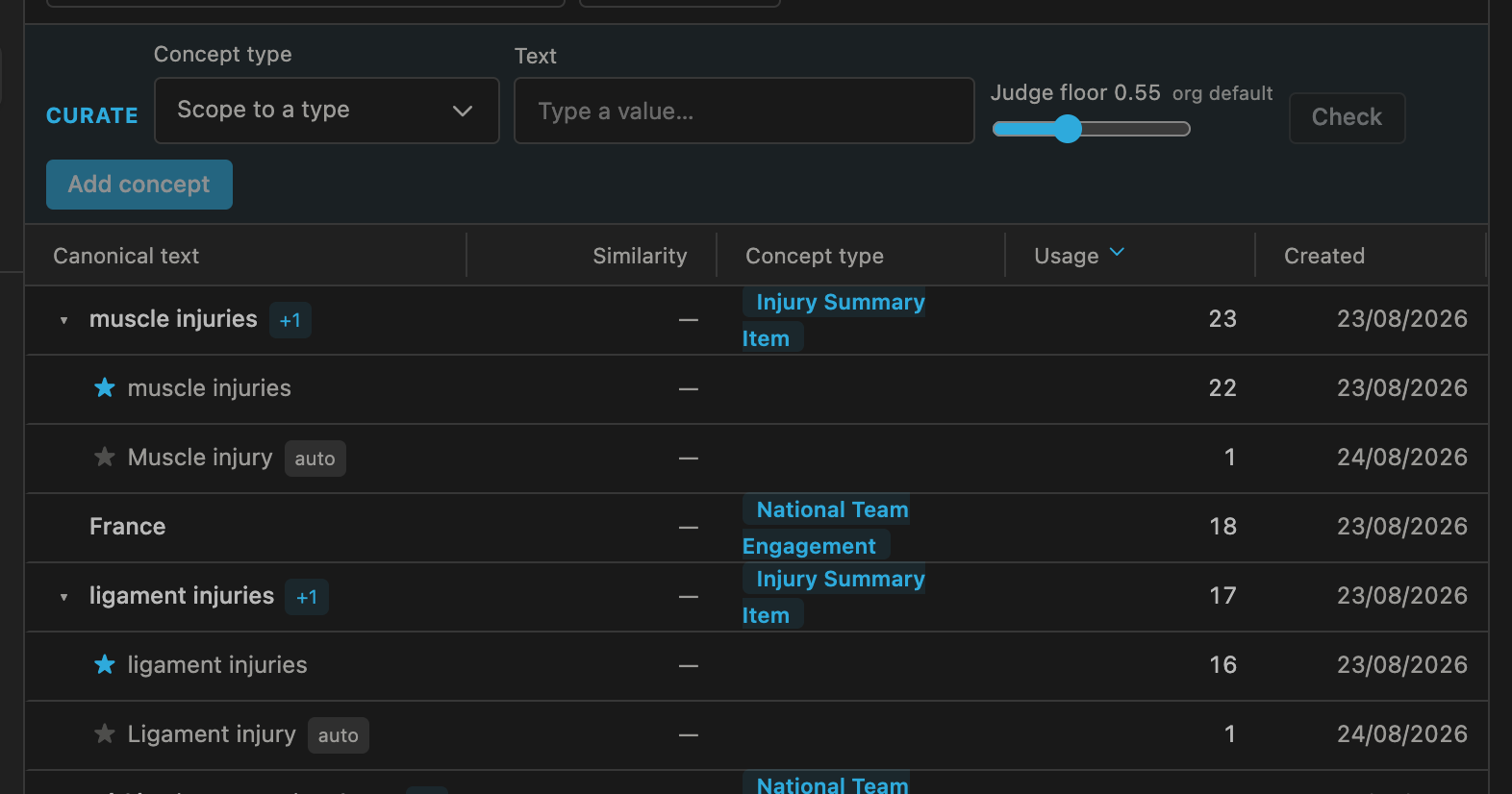The height and width of the screenshot is (794, 1512).
Task: Click usage count 18 for France
Action: pyautogui.click(x=1222, y=527)
